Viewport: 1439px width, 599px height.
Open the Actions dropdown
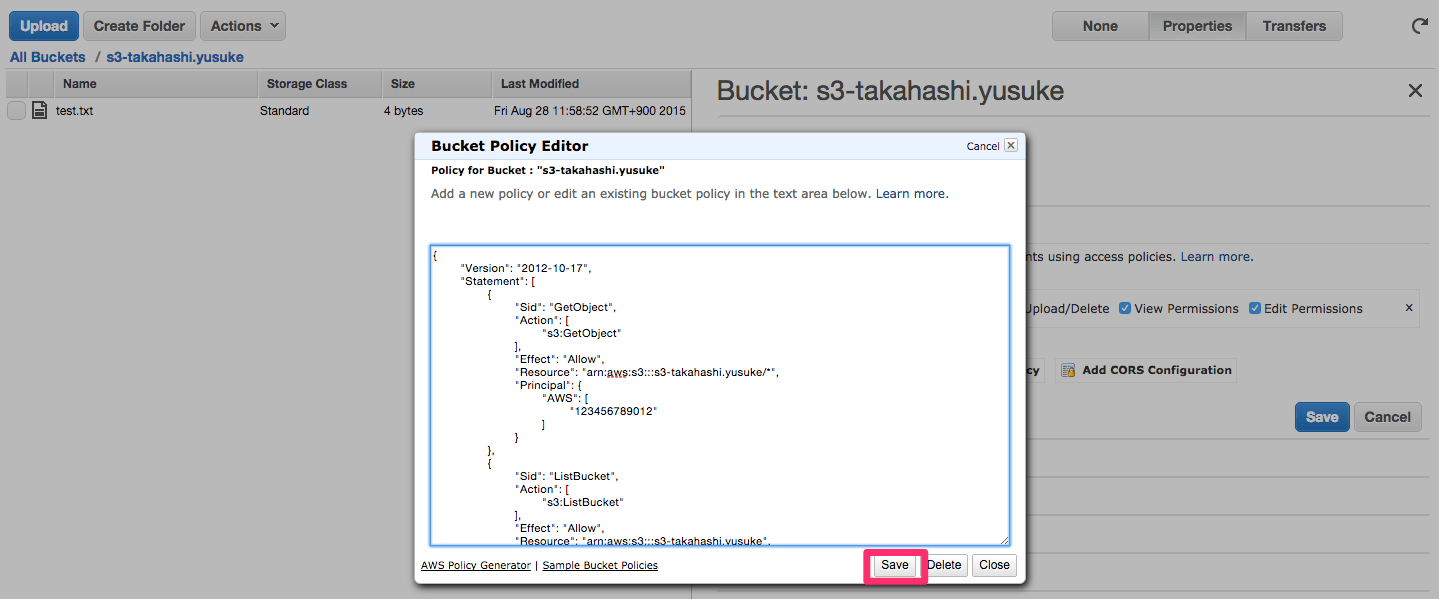tap(242, 25)
